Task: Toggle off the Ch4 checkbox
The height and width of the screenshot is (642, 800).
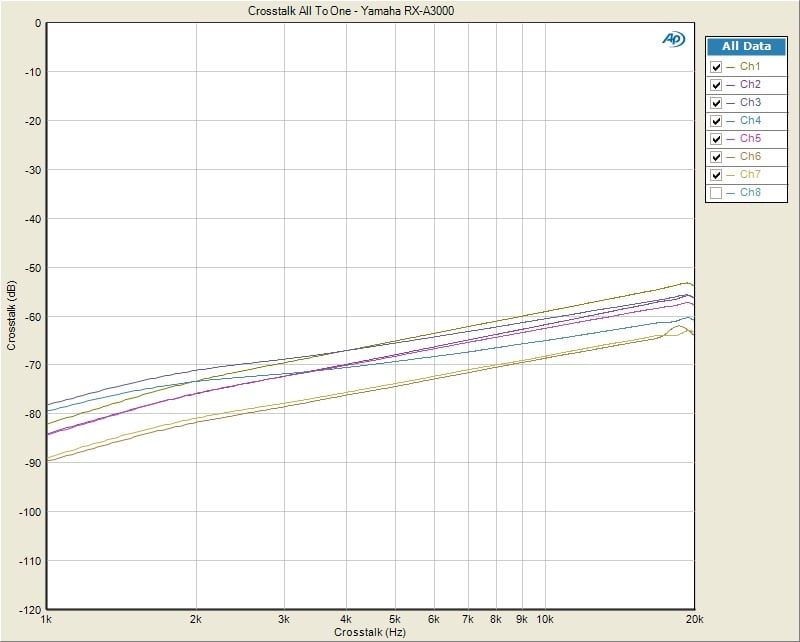Action: (x=715, y=121)
